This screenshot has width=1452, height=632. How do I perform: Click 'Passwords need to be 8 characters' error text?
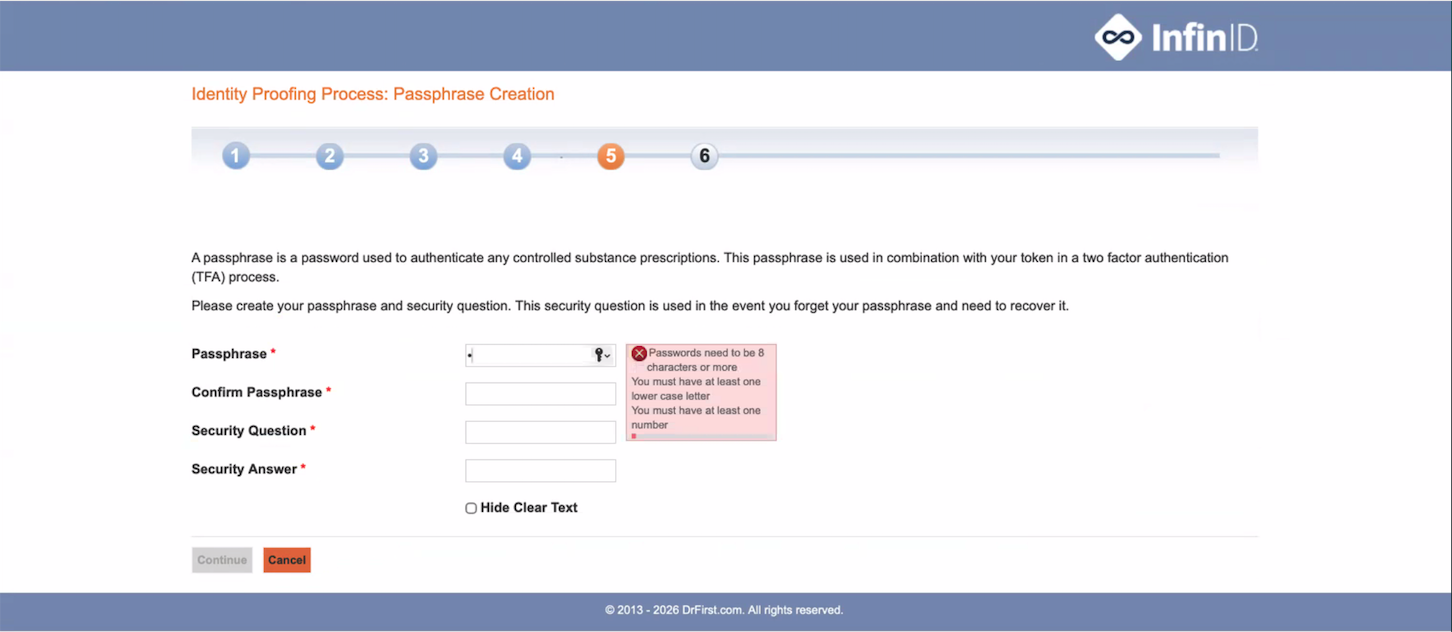(x=705, y=360)
